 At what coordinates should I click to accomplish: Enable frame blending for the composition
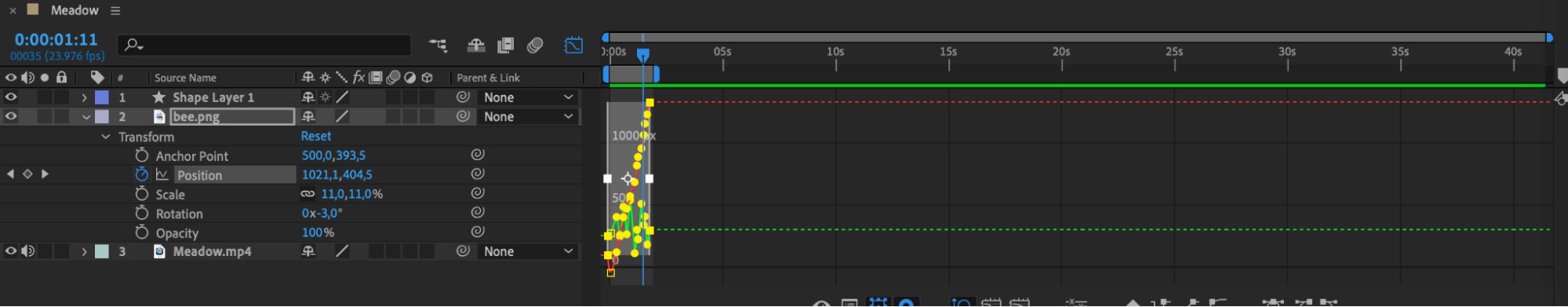point(506,46)
